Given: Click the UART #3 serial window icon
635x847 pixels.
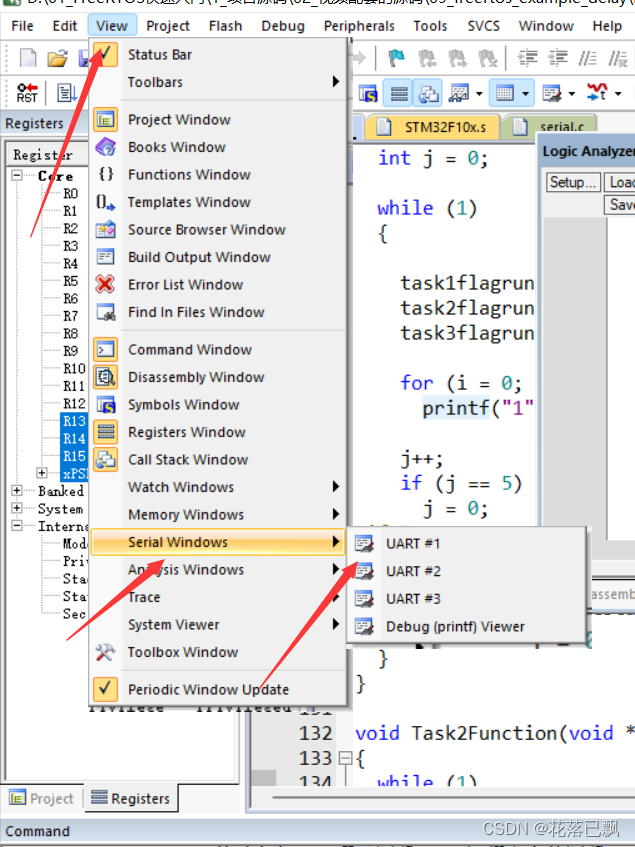Looking at the screenshot, I should (364, 599).
